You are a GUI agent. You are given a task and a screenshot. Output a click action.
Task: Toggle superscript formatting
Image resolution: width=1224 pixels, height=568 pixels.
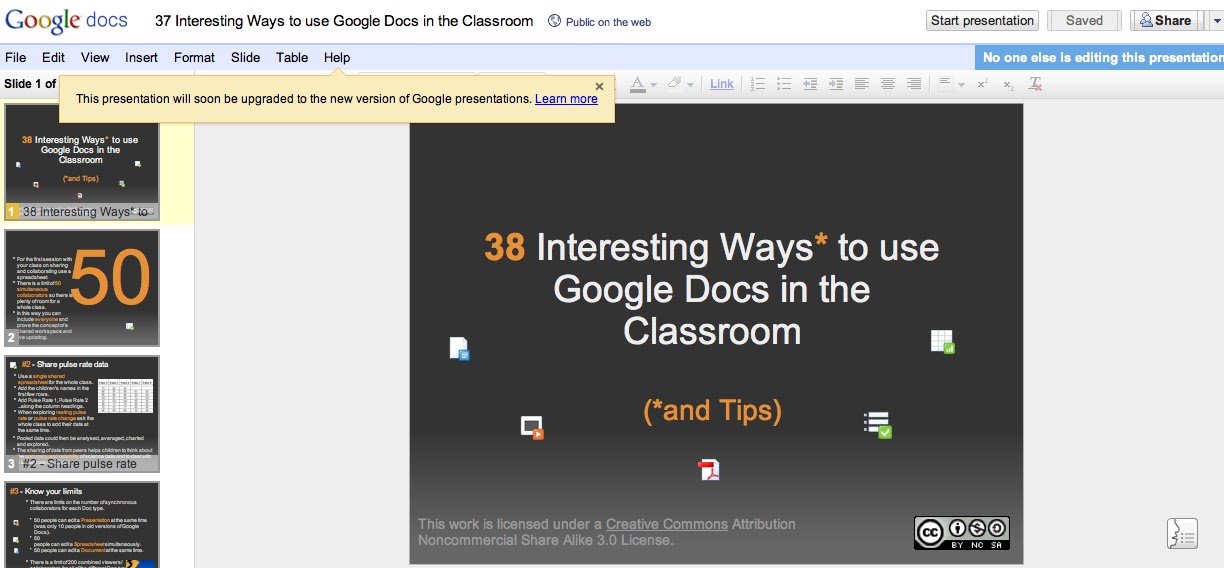[x=983, y=84]
